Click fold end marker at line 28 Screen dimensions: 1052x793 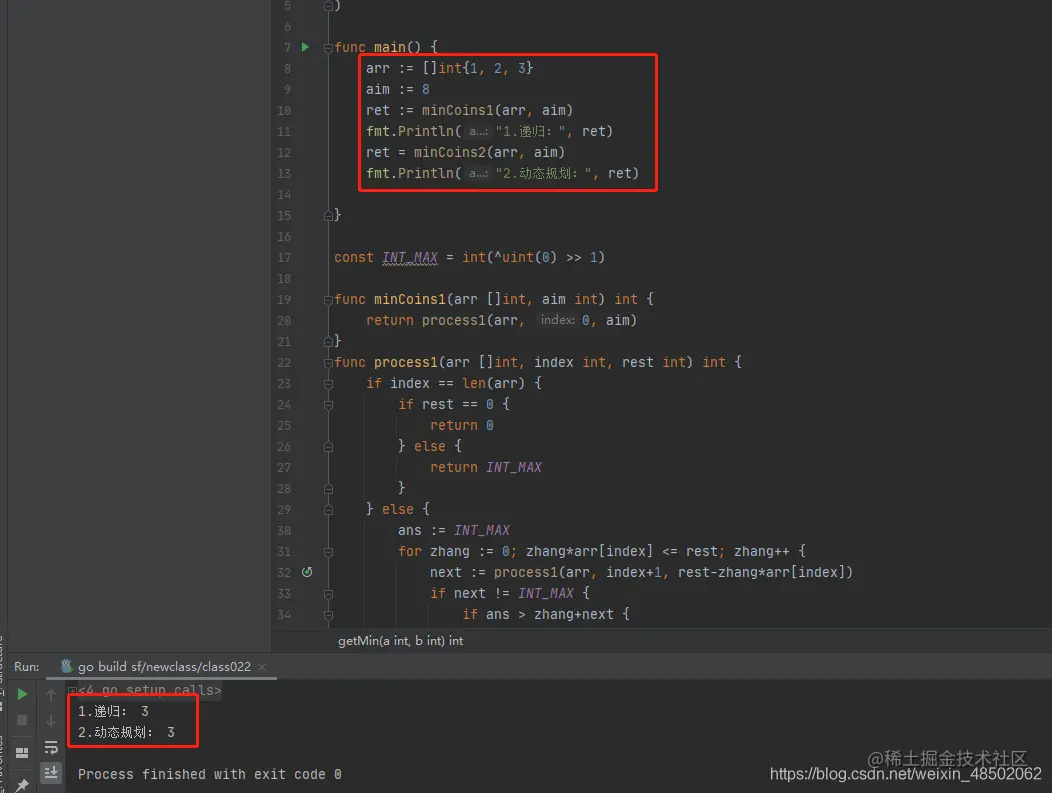(x=328, y=488)
